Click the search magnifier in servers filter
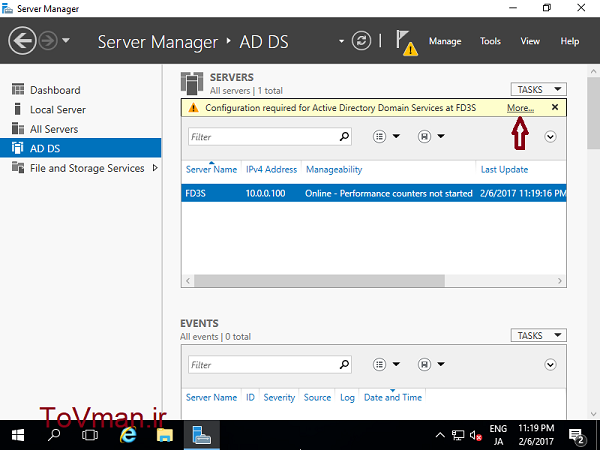This screenshot has height=450, width=600. [x=345, y=136]
